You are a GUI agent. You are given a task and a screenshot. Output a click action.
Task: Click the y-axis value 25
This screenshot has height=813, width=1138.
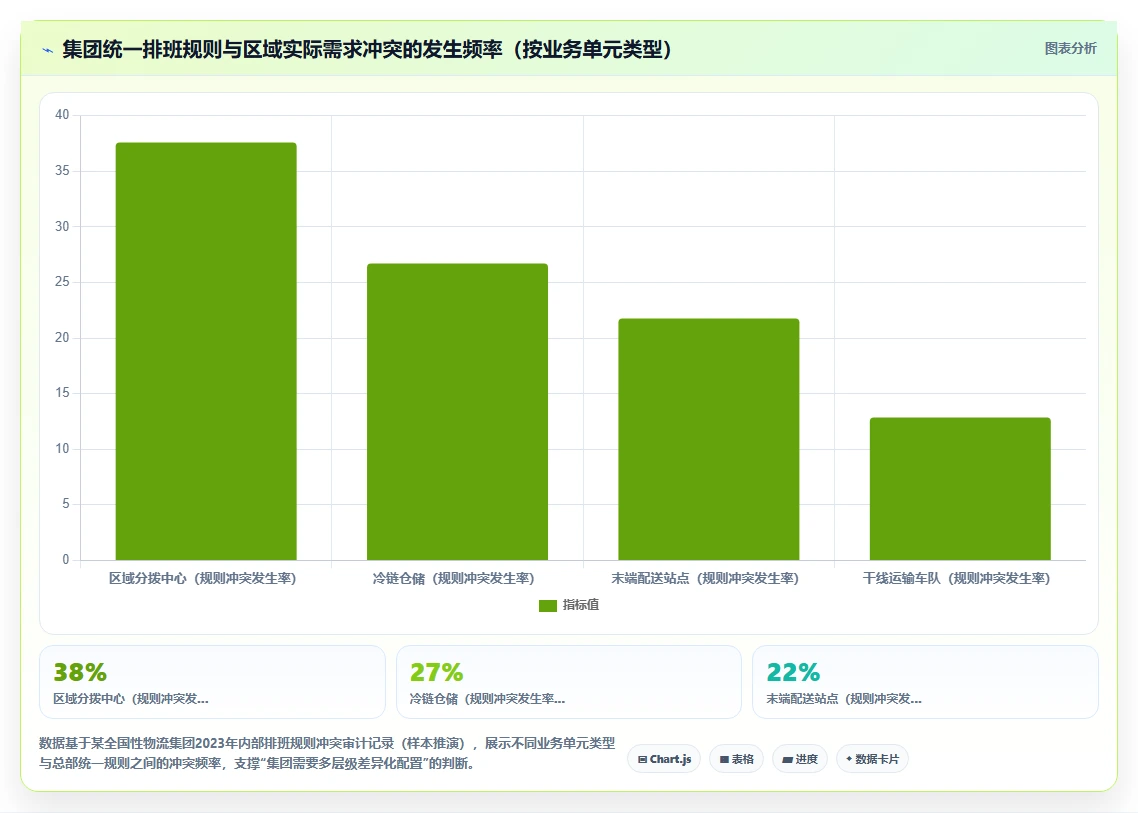[62, 282]
